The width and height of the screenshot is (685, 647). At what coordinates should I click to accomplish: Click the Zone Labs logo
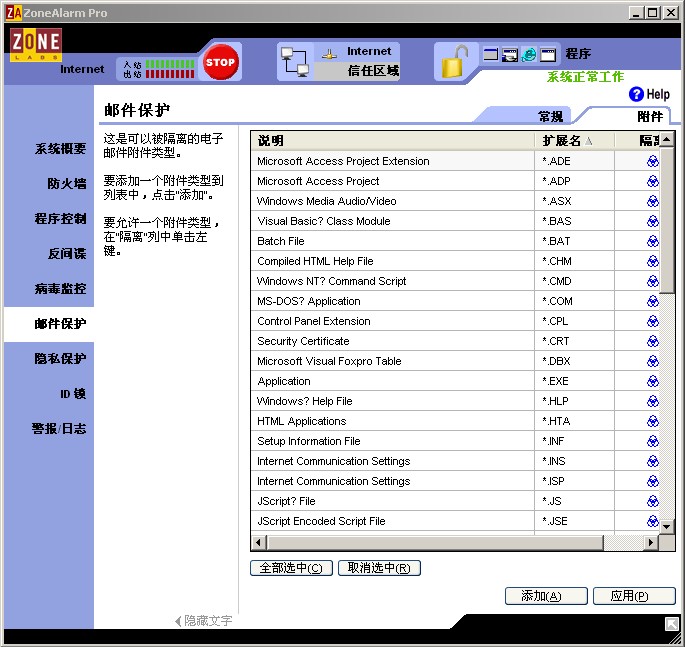pos(36,45)
